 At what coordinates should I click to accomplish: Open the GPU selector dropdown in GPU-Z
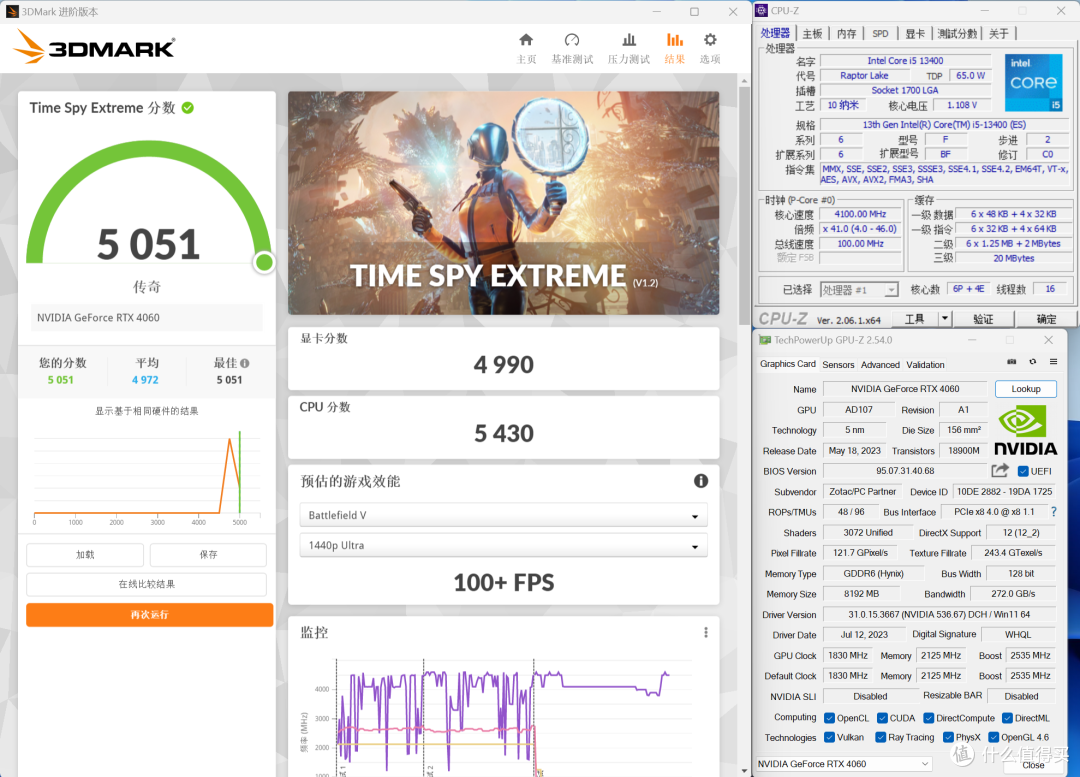click(x=844, y=764)
